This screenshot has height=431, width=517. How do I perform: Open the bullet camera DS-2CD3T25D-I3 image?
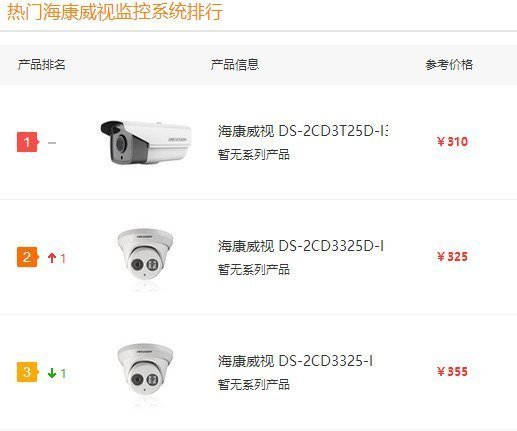pos(146,142)
